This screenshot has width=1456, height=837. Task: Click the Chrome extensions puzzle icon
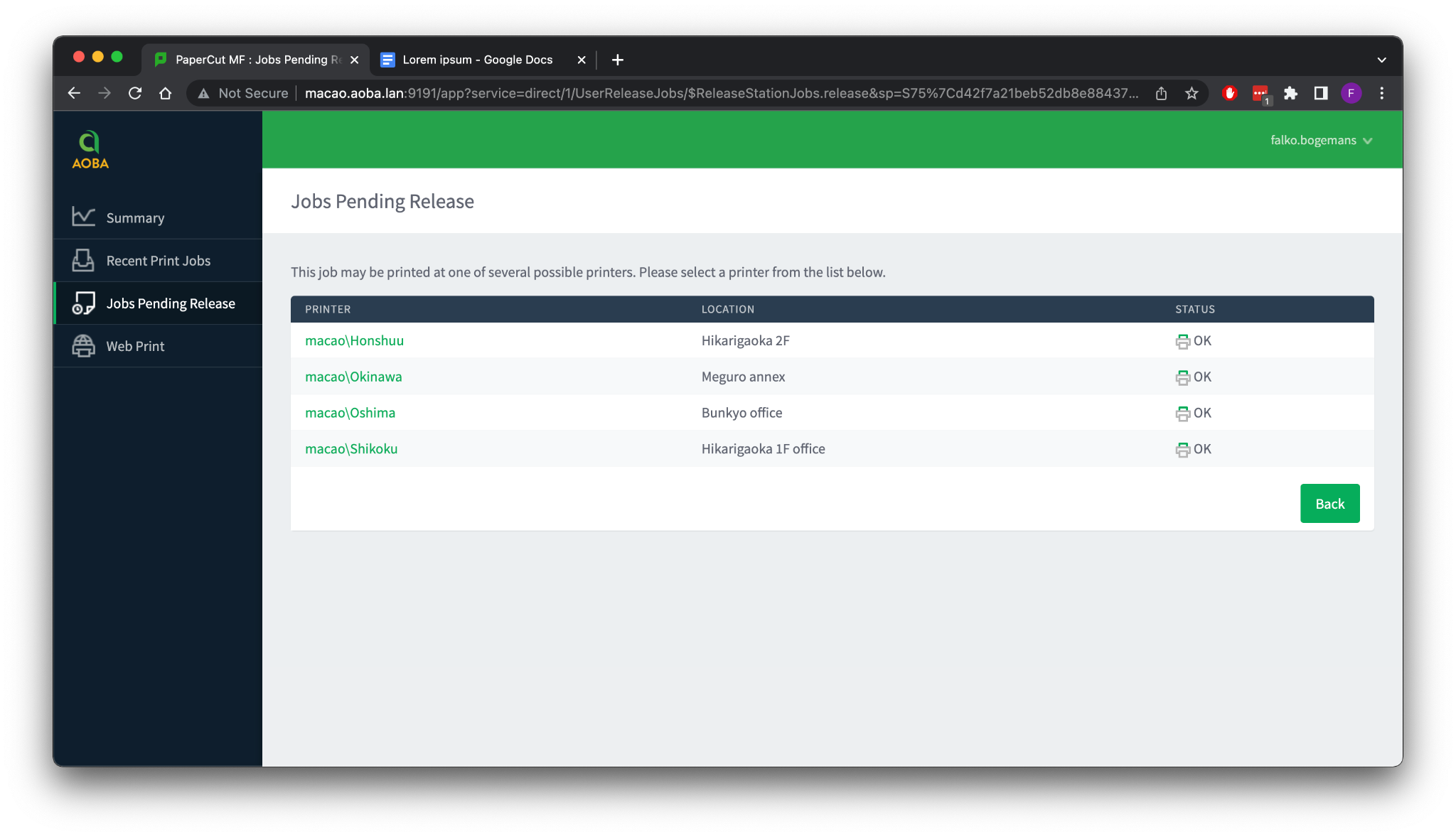pyautogui.click(x=1290, y=93)
